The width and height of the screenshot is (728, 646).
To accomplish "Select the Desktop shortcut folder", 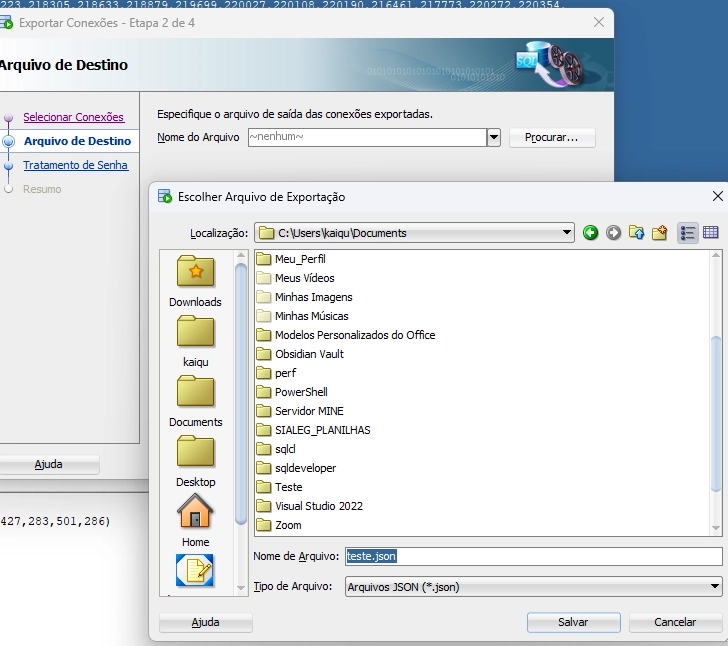I will click(x=195, y=462).
